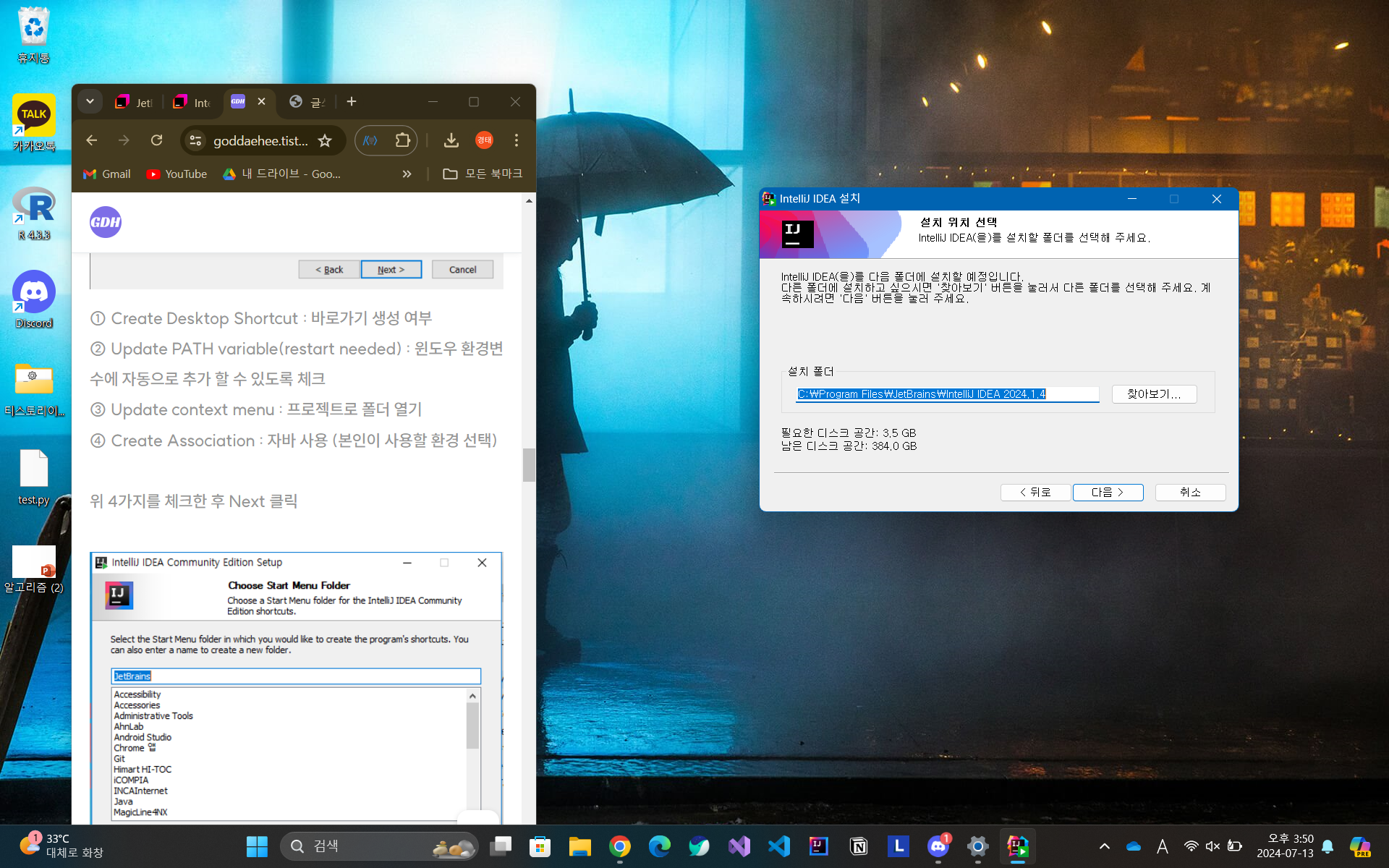The width and height of the screenshot is (1389, 868).
Task: Click the scroll-up arrow of the blog page
Action: 529,200
